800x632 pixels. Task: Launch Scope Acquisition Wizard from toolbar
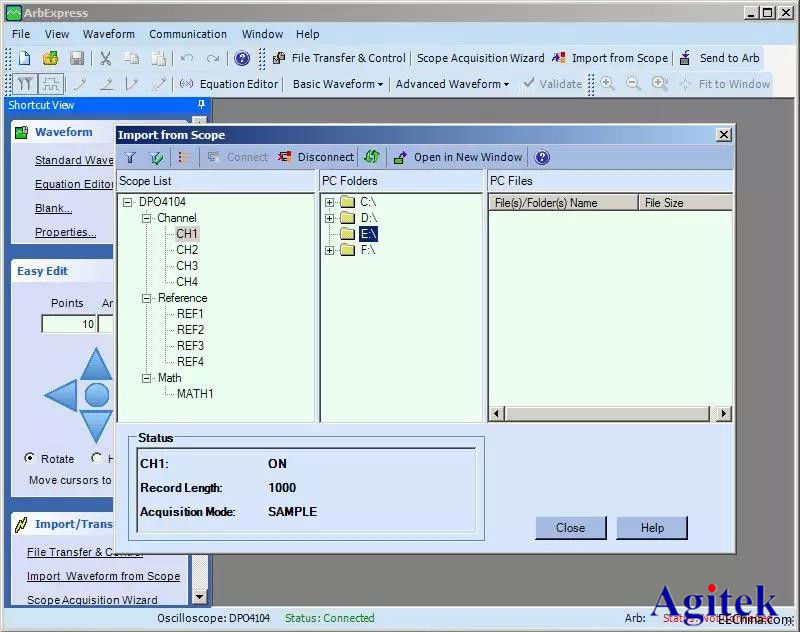(x=481, y=58)
